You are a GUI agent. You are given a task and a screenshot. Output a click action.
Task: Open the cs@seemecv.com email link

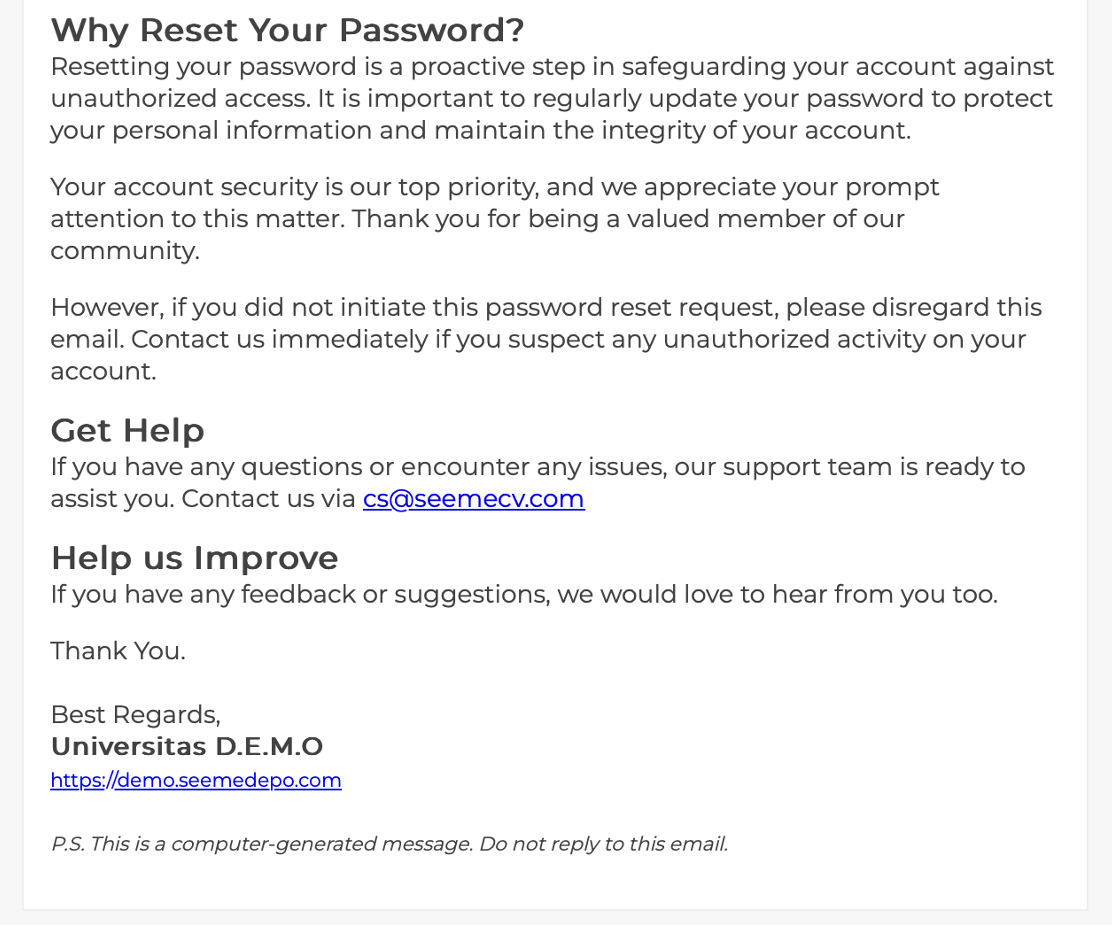tap(473, 499)
